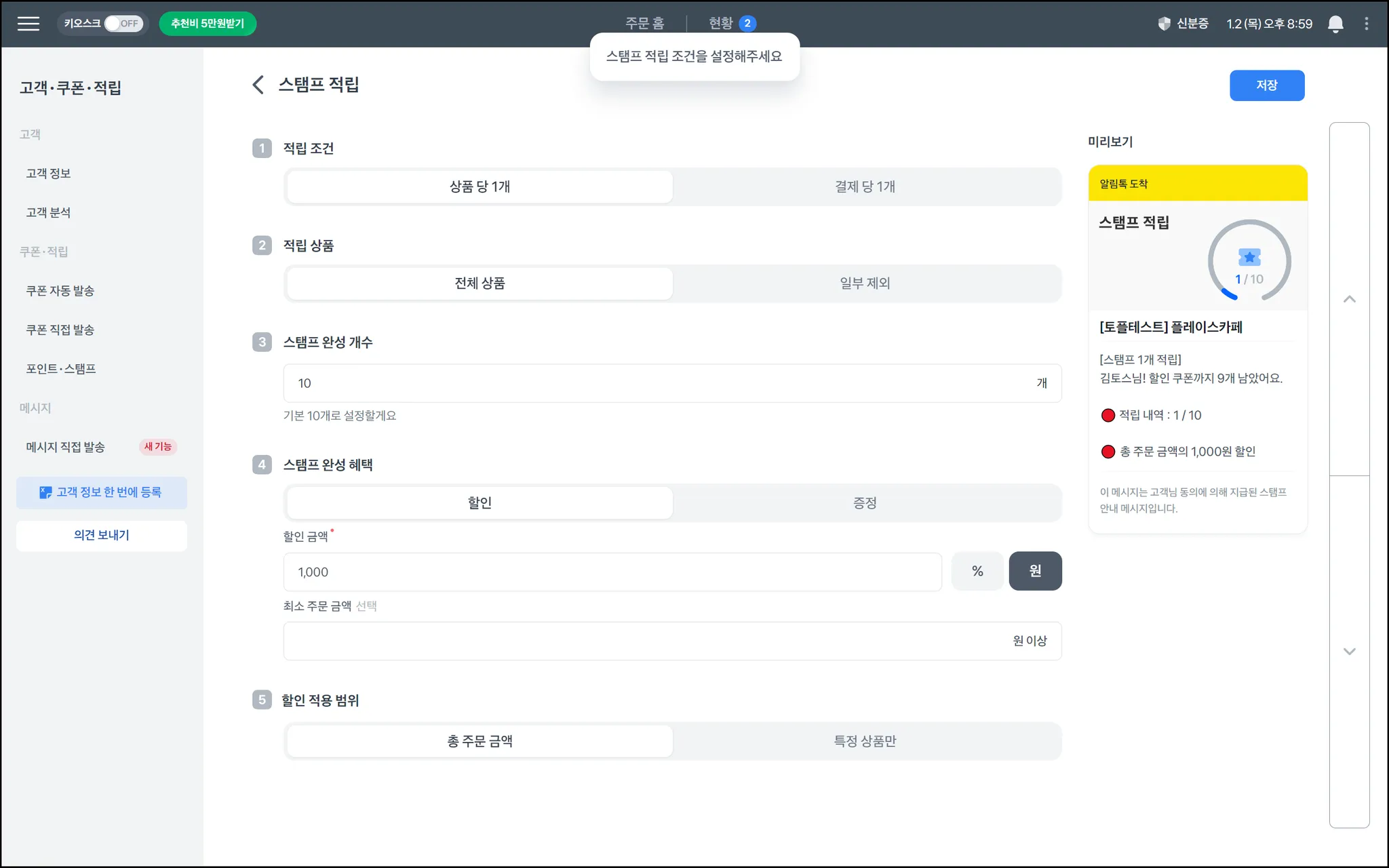Open the three-dot more options menu

click(x=1366, y=24)
